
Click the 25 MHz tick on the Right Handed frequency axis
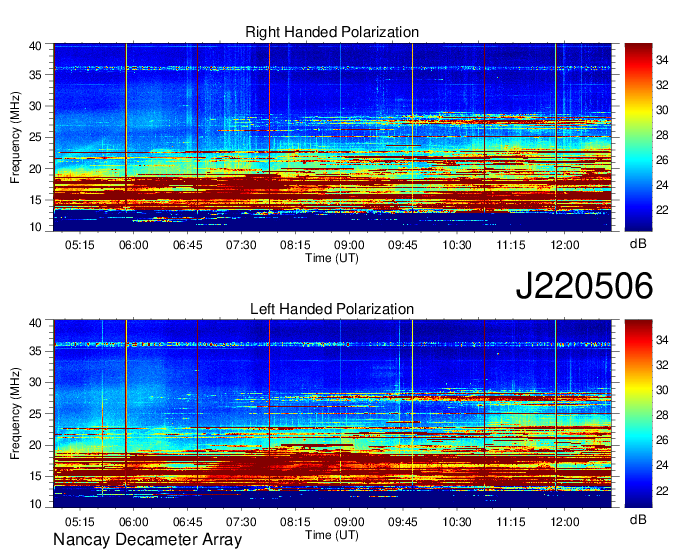[35, 137]
